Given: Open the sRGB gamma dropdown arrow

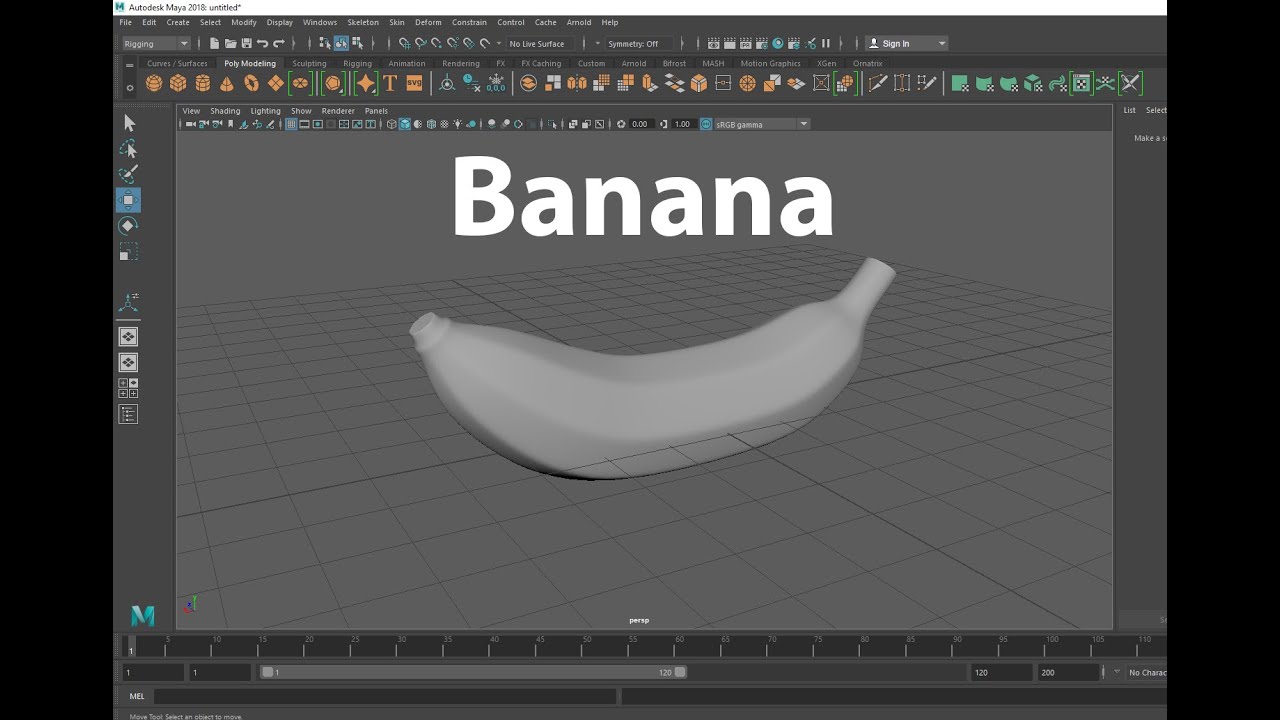Looking at the screenshot, I should tap(804, 124).
